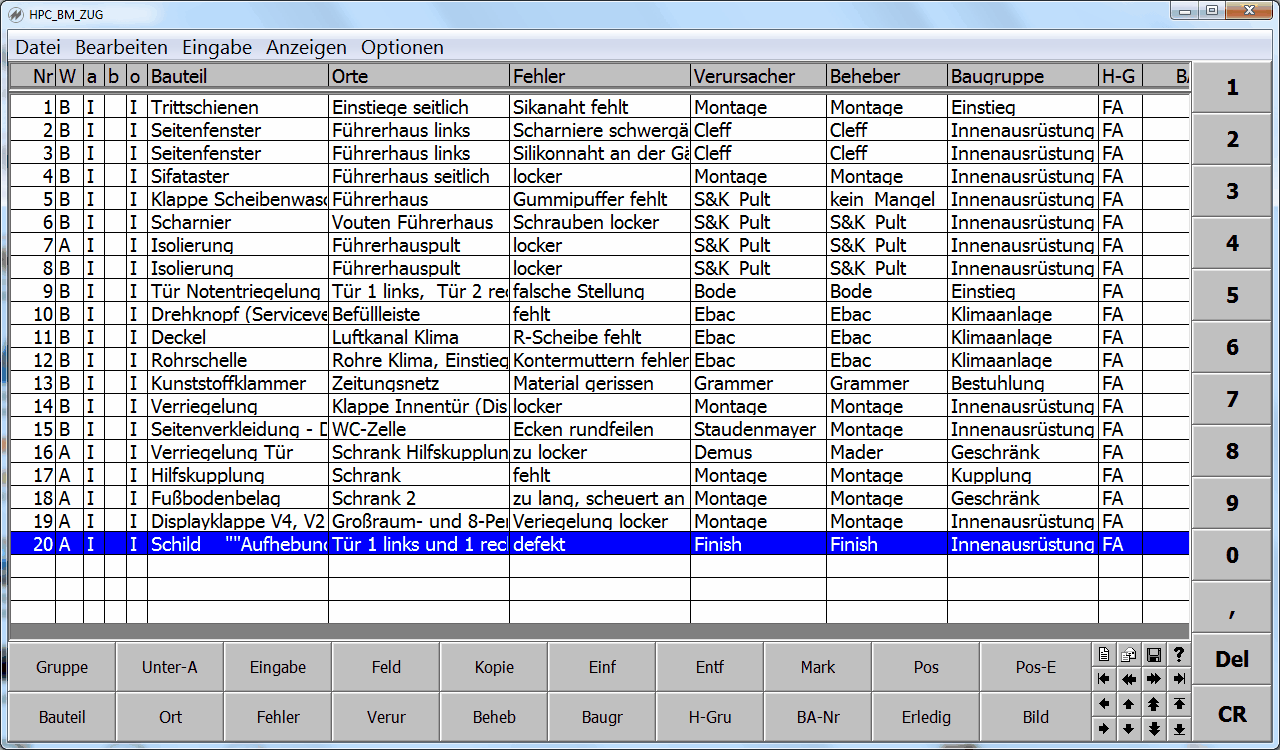The width and height of the screenshot is (1280, 750).
Task: Jump to far left with barred left arrow
Action: (x=1104, y=679)
